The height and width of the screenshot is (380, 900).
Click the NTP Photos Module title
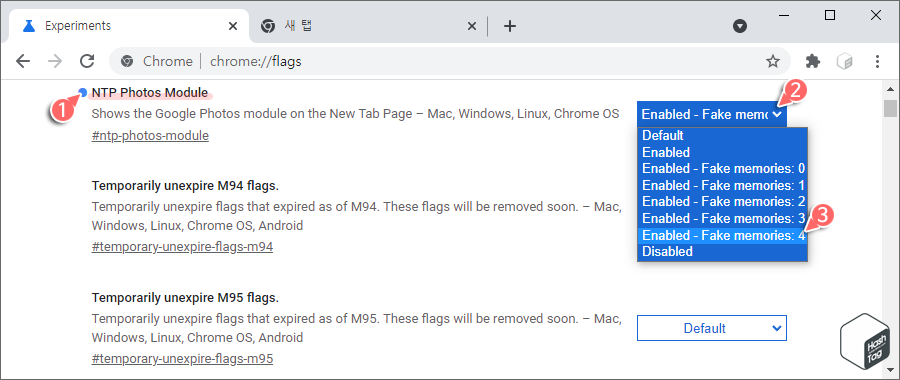[x=149, y=92]
